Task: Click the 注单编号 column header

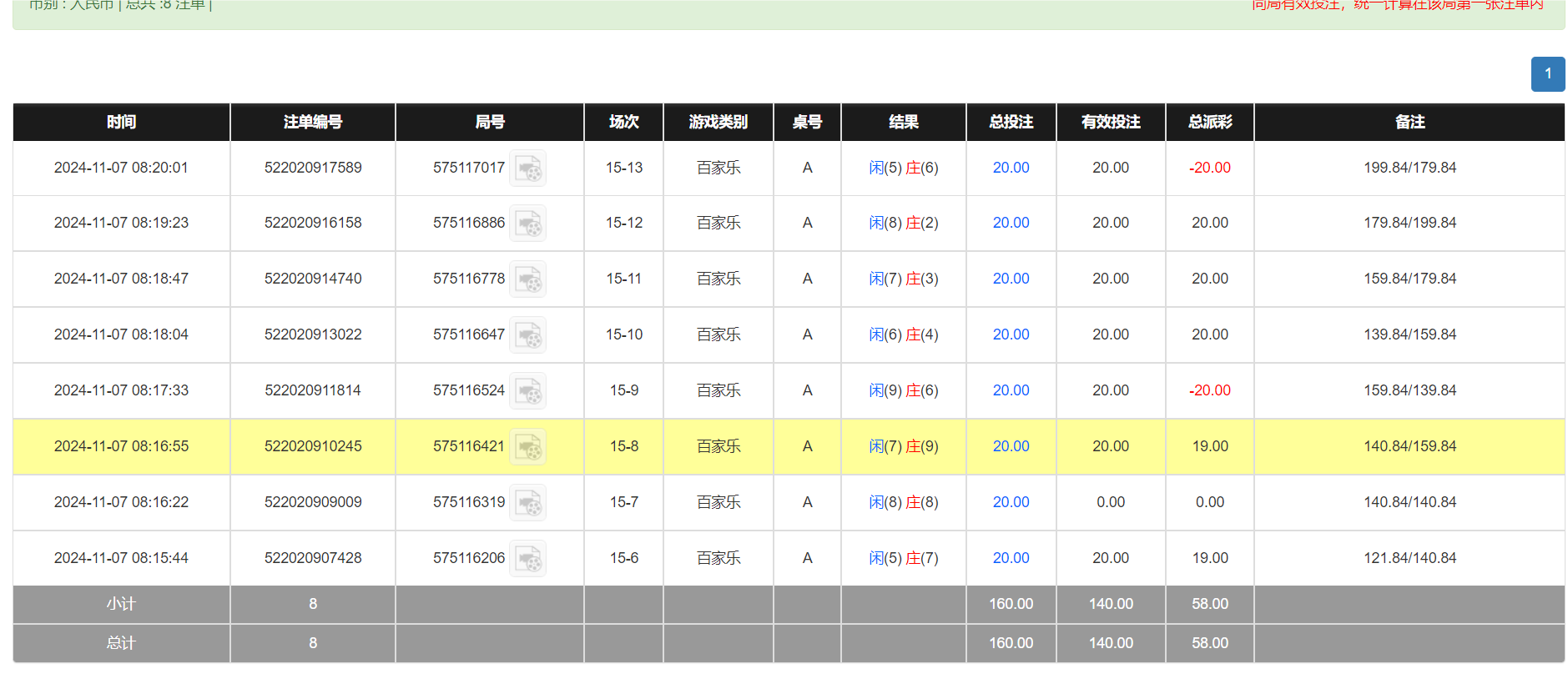Action: point(313,122)
